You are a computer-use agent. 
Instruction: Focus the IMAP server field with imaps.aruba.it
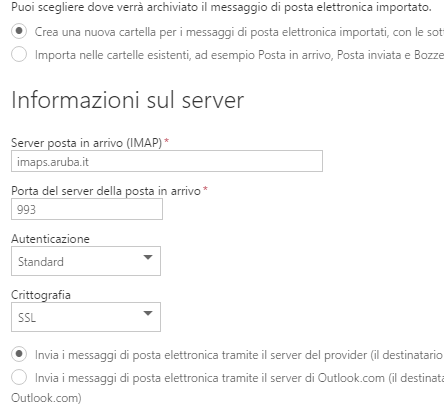[x=167, y=161]
